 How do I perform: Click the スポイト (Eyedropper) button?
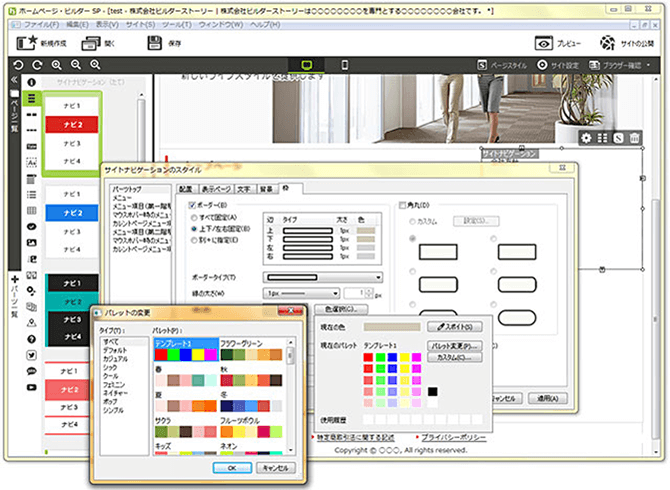pyautogui.click(x=454, y=326)
